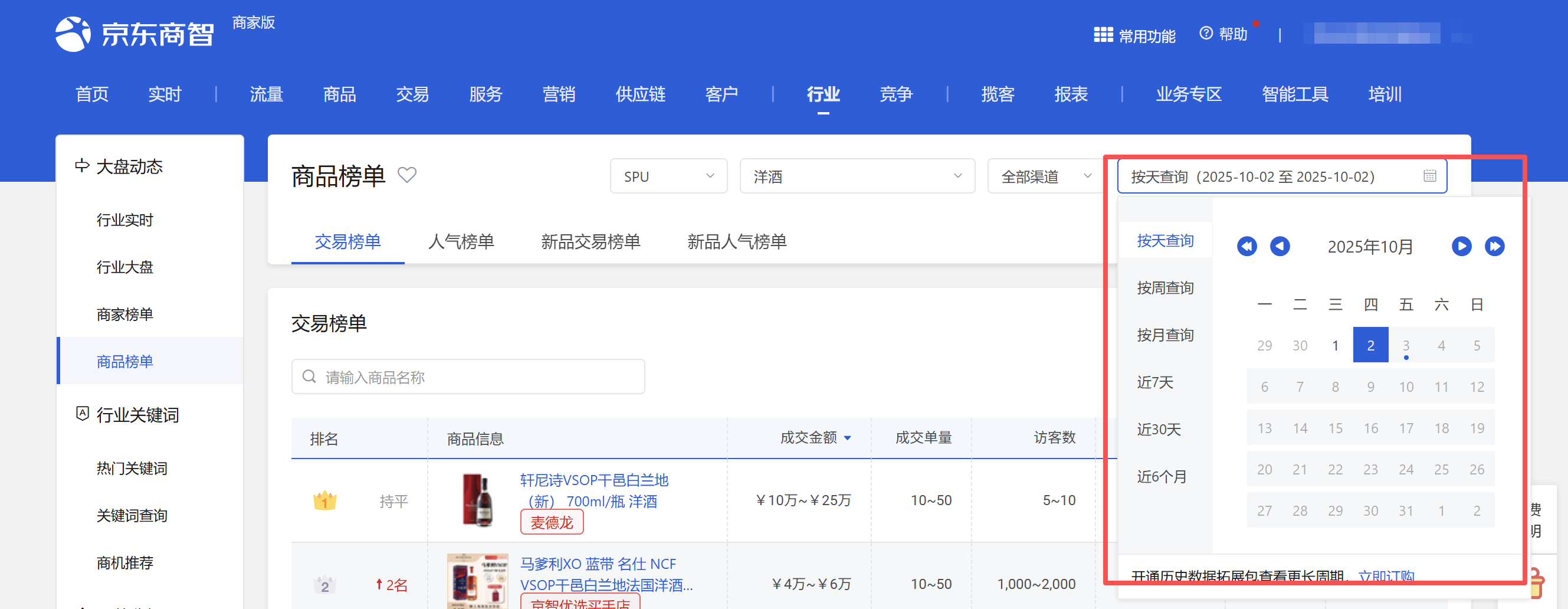This screenshot has height=609, width=1568.
Task: Switch to 新品人气榜单 tab
Action: (x=737, y=242)
